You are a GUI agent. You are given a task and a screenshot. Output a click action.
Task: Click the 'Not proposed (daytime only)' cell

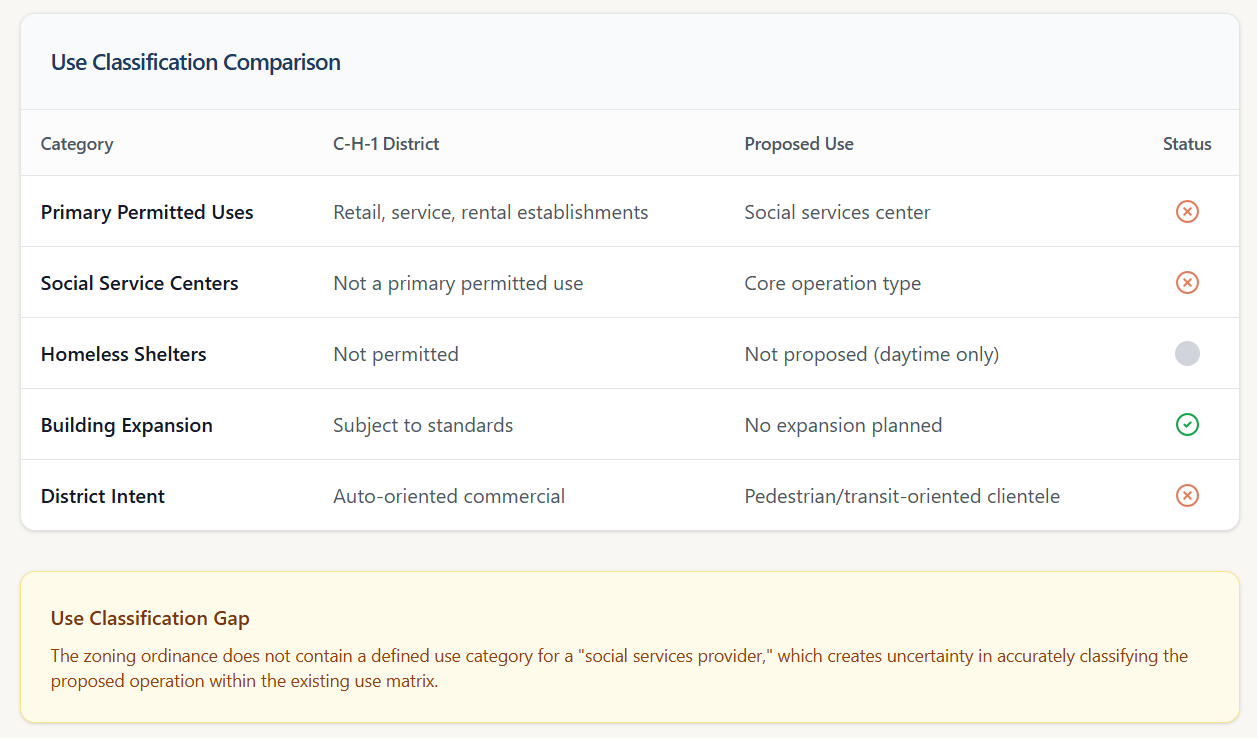[x=871, y=354]
